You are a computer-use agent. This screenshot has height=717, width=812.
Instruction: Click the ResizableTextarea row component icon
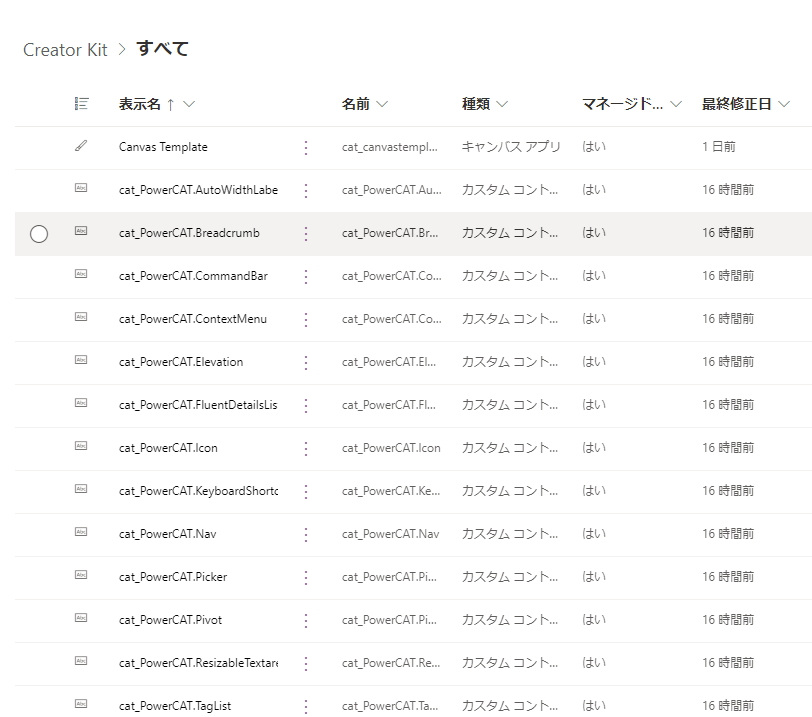[x=81, y=661]
